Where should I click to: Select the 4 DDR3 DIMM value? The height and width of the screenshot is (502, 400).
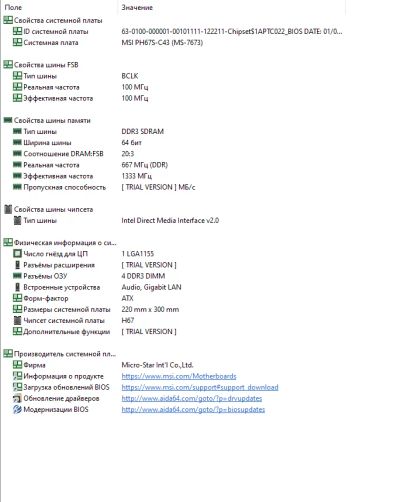(143, 276)
